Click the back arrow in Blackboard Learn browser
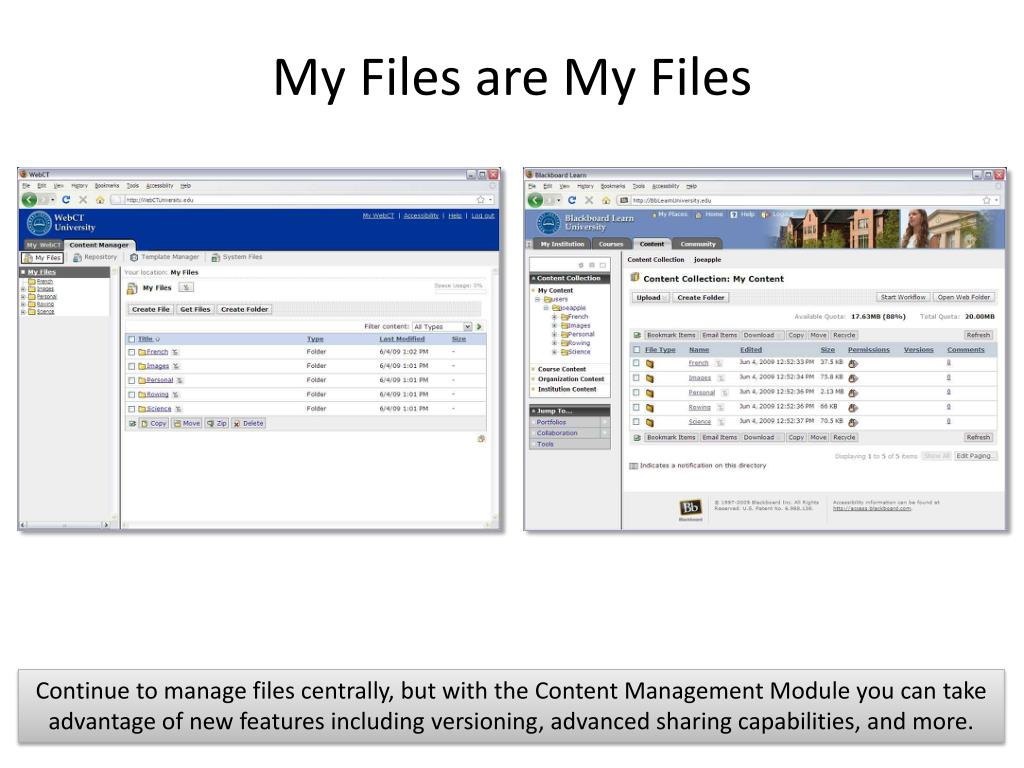Image resolution: width=1024 pixels, height=768 pixels. [x=536, y=200]
